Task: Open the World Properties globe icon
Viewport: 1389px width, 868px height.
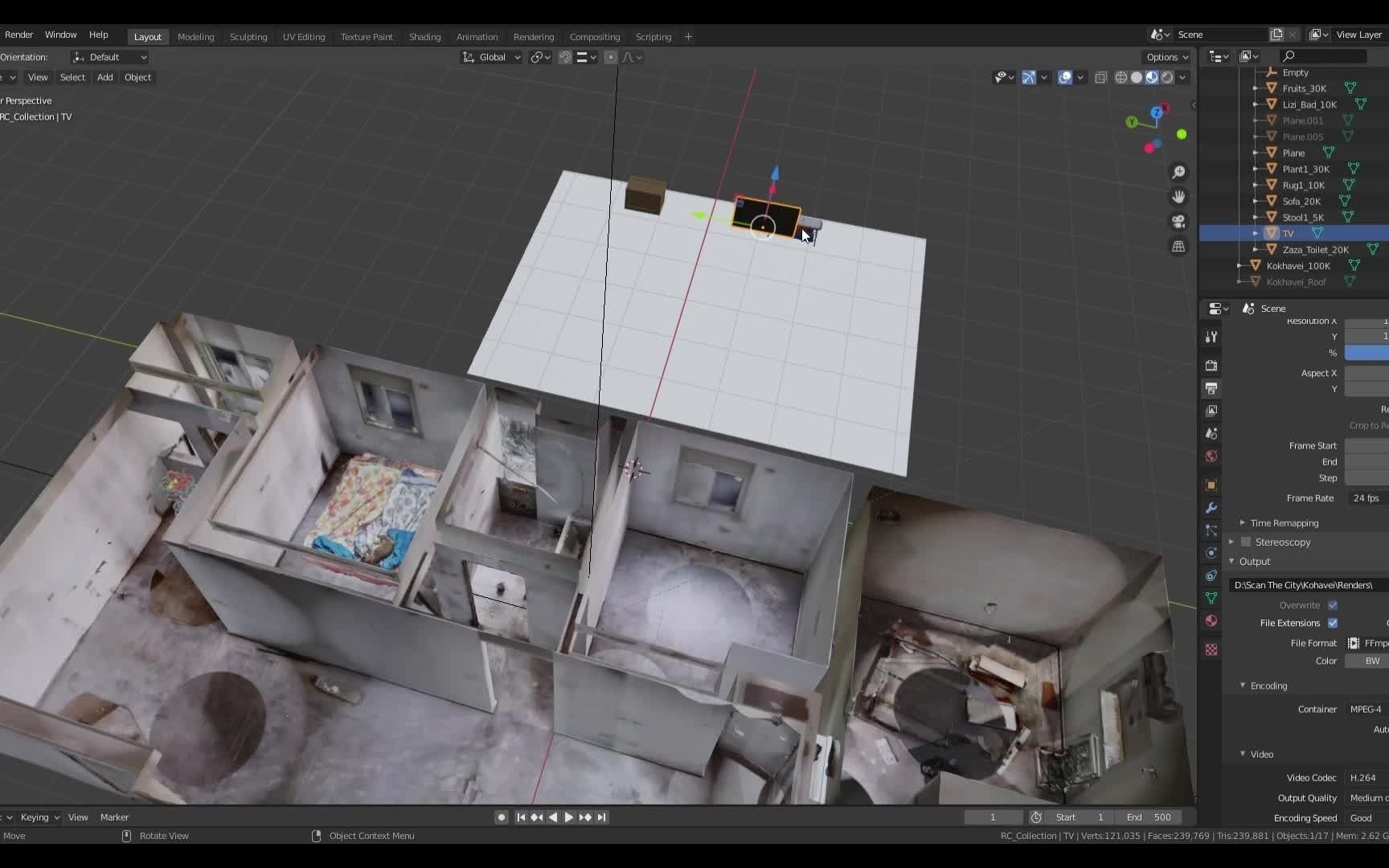Action: coord(1211,456)
